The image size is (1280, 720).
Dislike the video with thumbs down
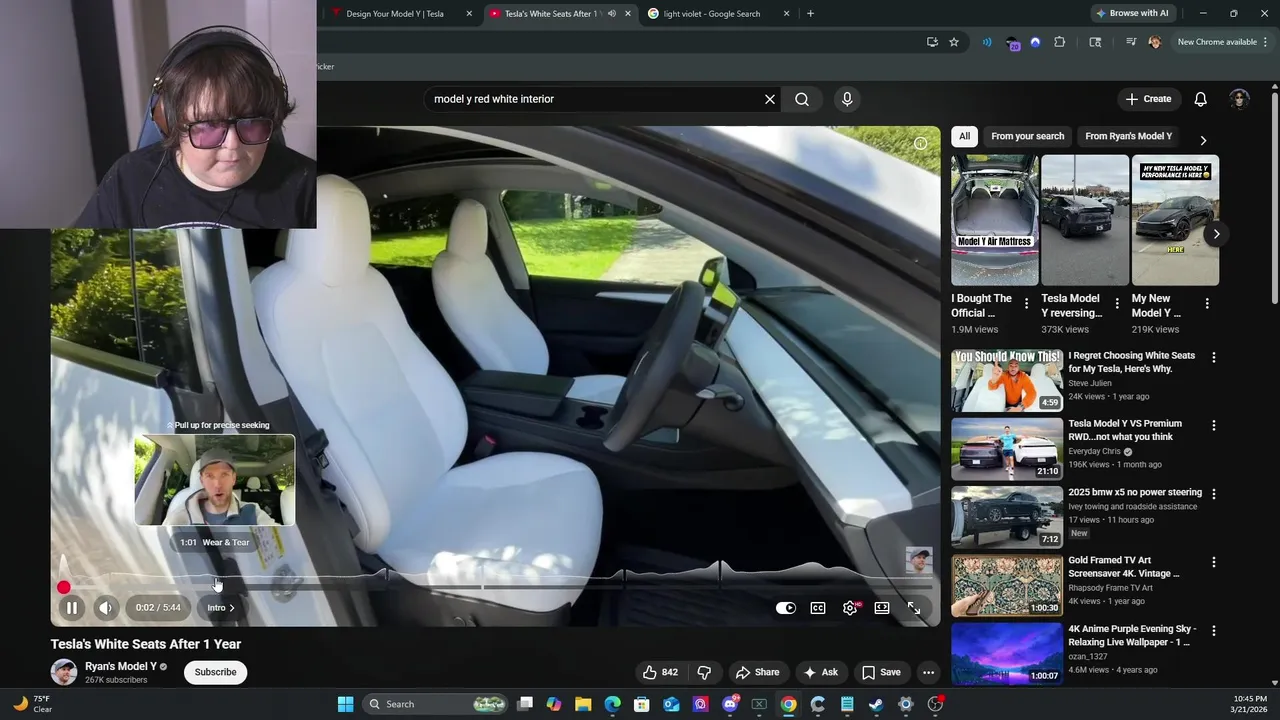pyautogui.click(x=704, y=672)
